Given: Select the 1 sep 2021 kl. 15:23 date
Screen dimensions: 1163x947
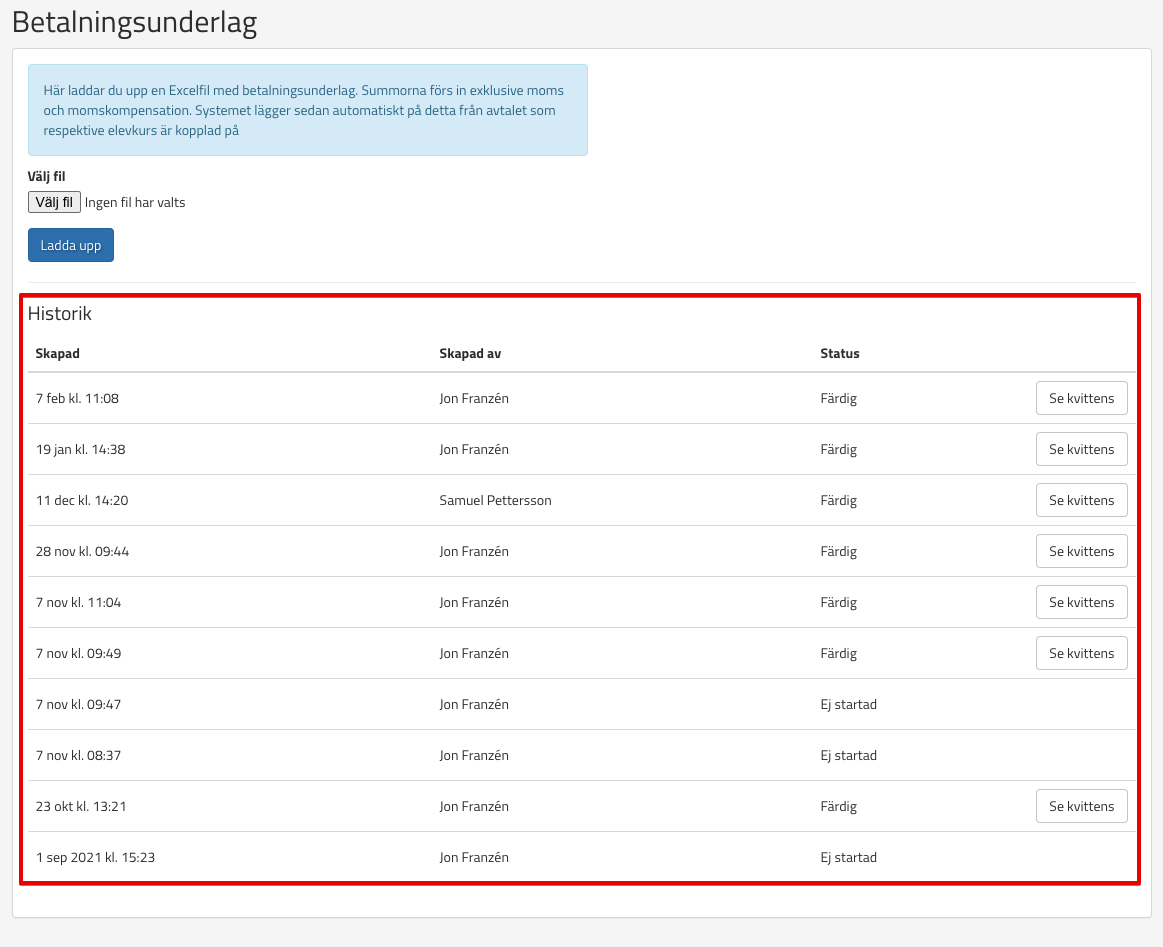Looking at the screenshot, I should (95, 857).
